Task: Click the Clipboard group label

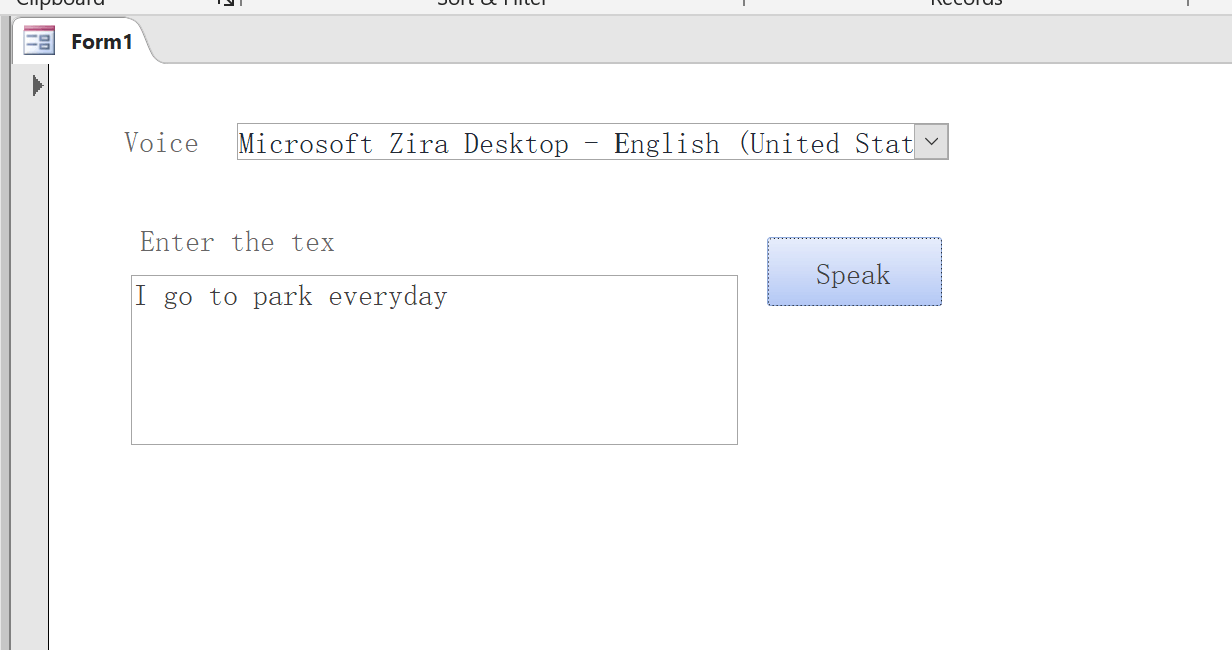Action: tap(60, 3)
